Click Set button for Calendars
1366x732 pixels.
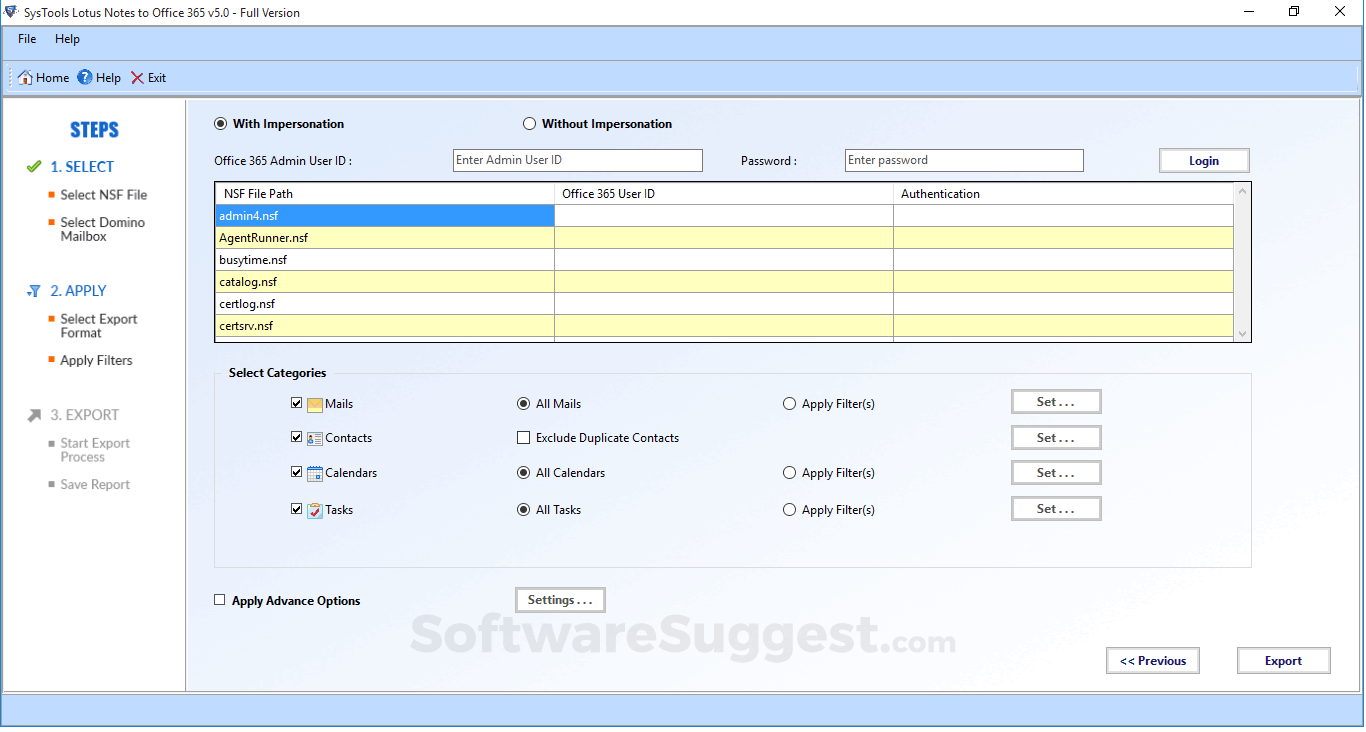coord(1056,473)
